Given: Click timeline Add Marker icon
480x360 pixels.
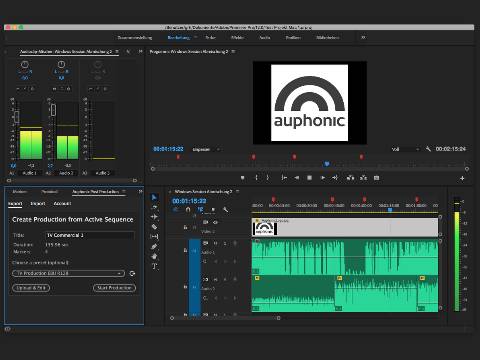Looking at the screenshot, I should pyautogui.click(x=213, y=210).
